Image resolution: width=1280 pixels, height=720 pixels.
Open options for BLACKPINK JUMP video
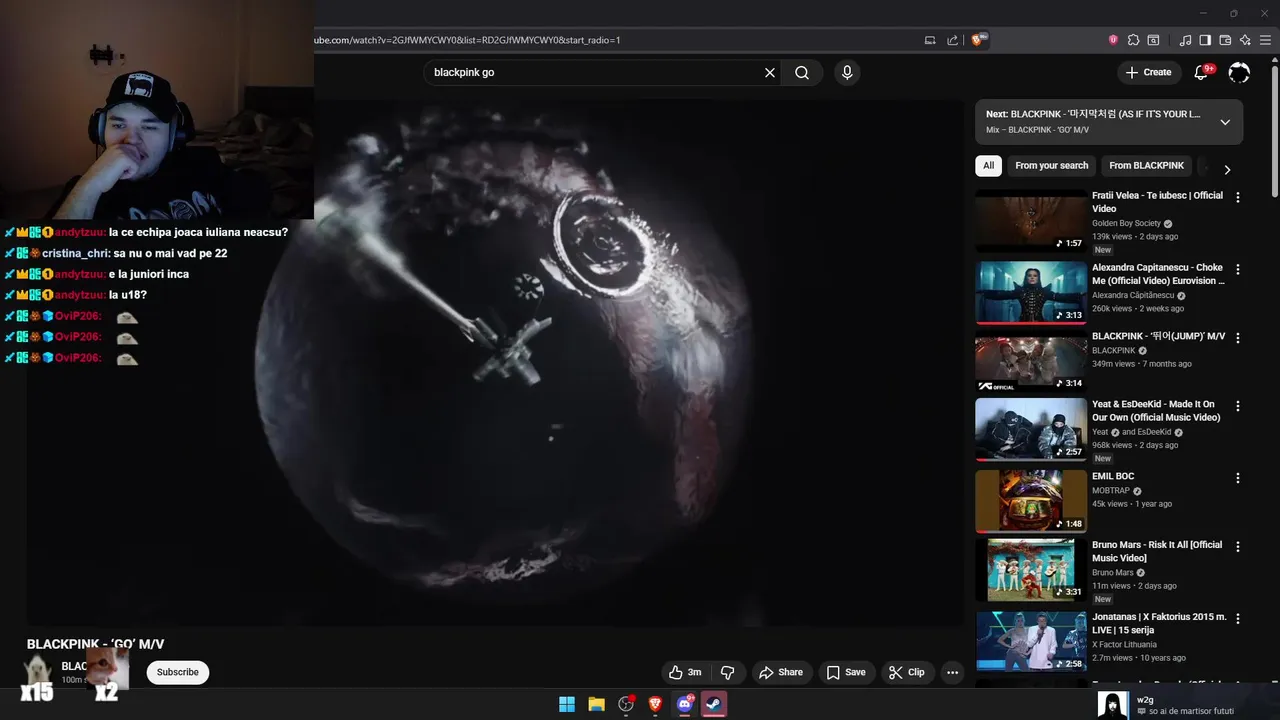[x=1238, y=338]
